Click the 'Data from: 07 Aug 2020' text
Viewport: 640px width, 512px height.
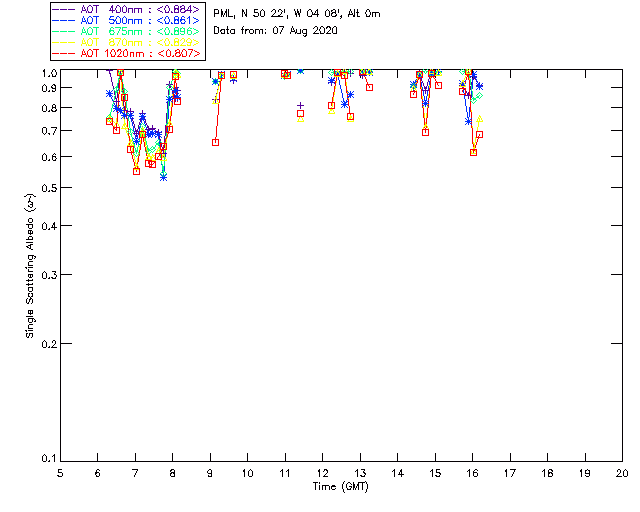click(276, 31)
